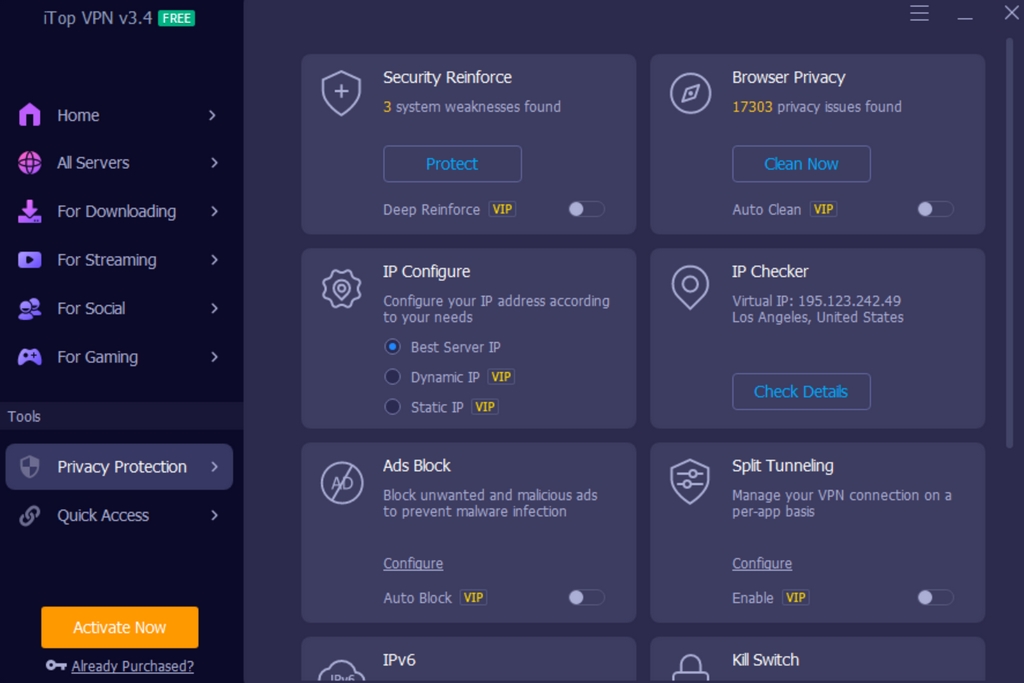Go to the Home menu item
Viewport: 1024px width, 683px height.
(119, 116)
